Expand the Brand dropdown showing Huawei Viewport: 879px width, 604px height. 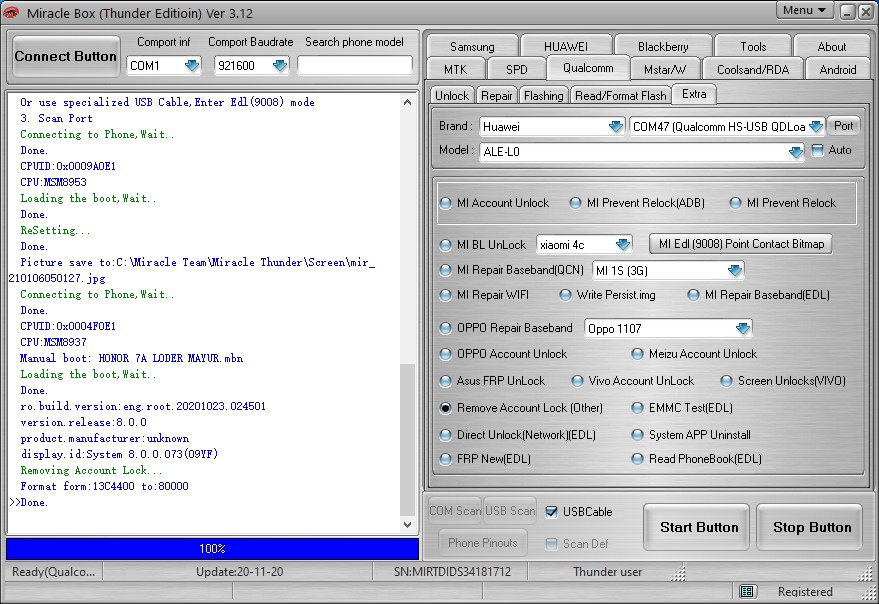tap(616, 127)
